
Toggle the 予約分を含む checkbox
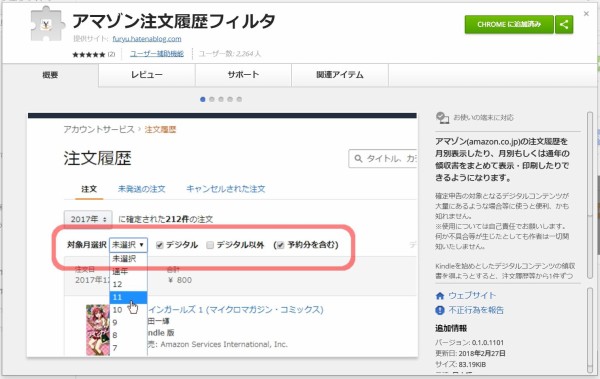[280, 245]
